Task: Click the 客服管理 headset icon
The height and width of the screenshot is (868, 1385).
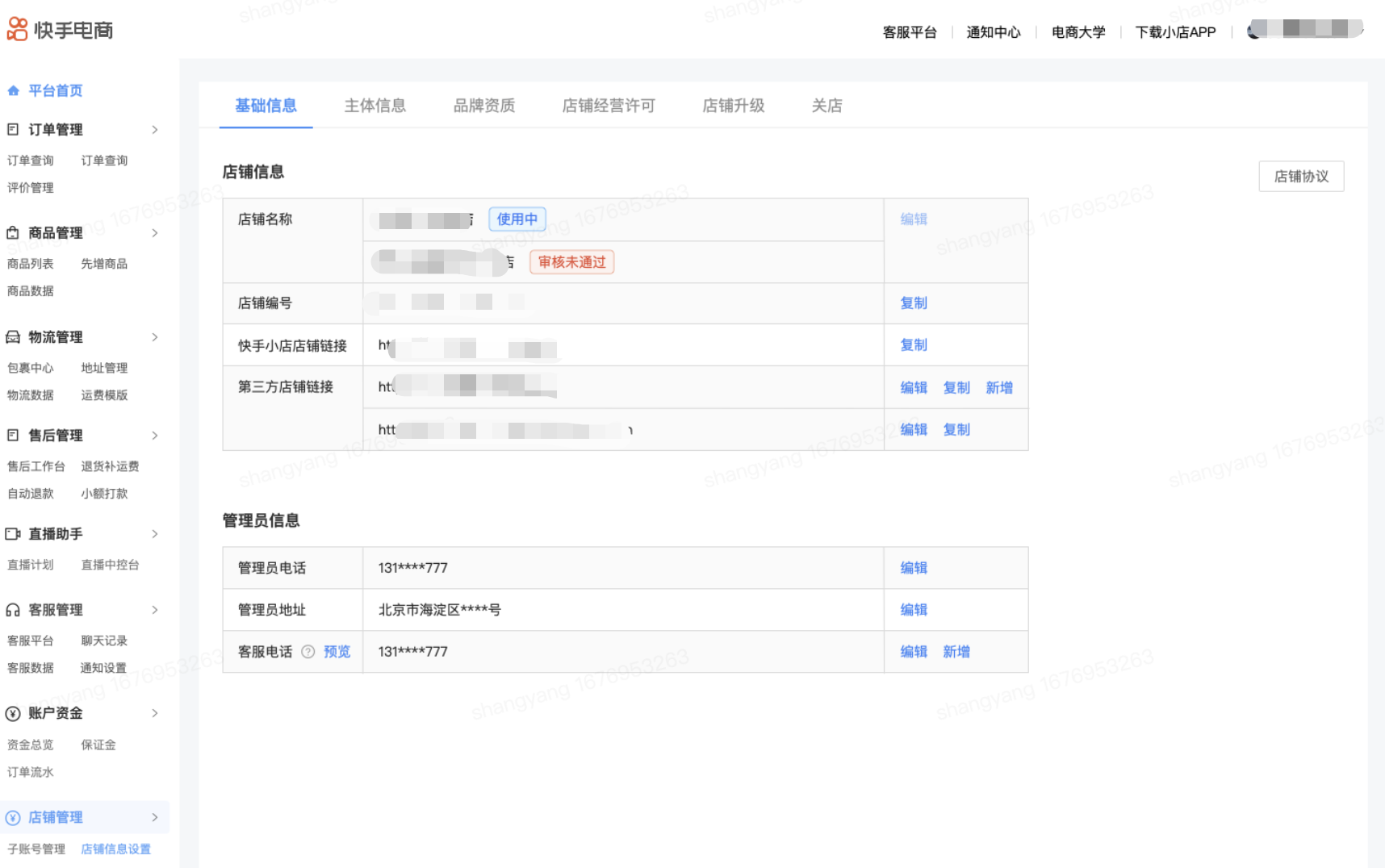Action: [13, 610]
